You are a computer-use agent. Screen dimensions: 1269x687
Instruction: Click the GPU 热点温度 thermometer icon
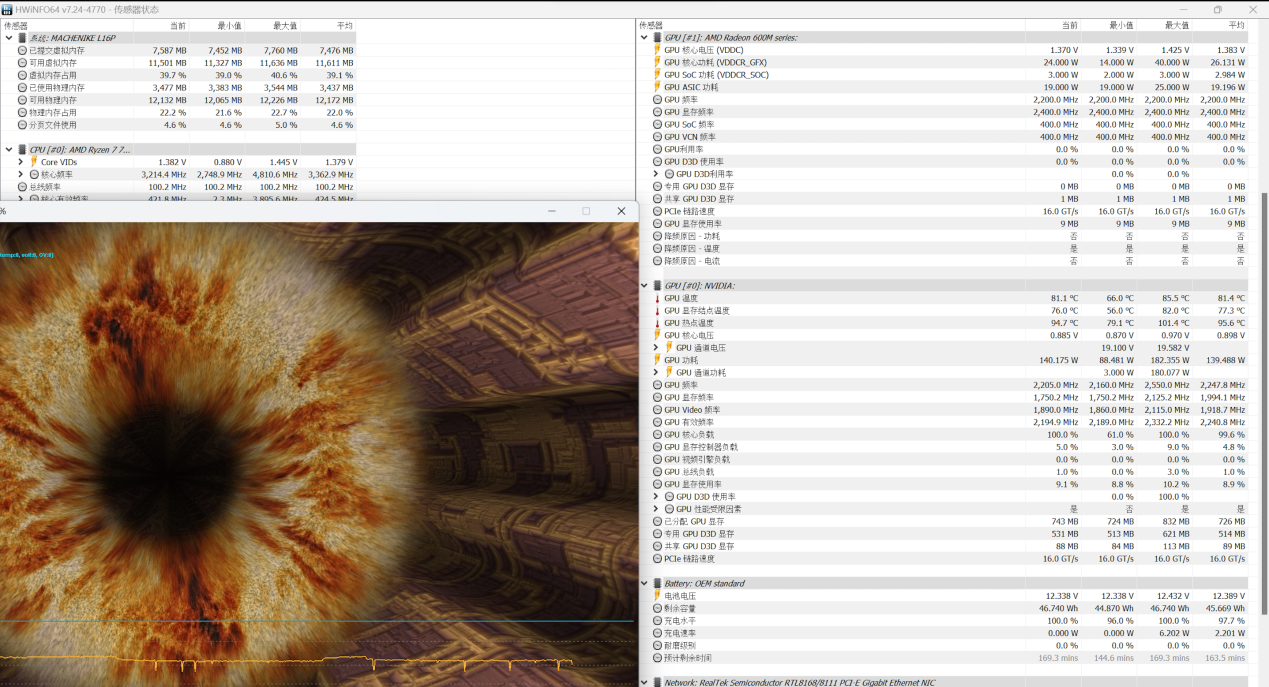[657, 323]
